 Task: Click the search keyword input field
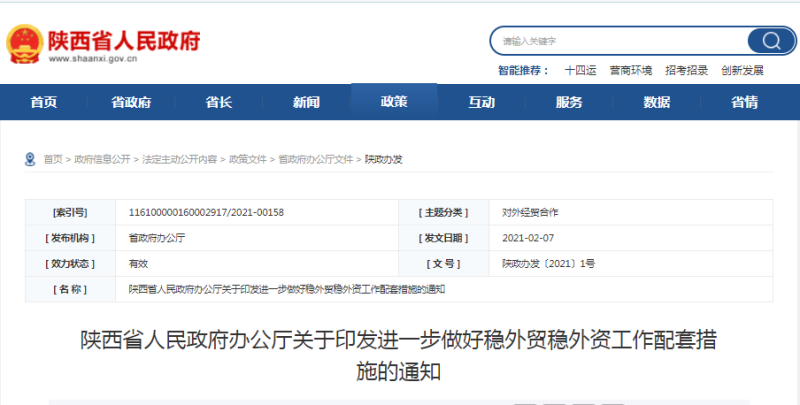pos(620,41)
